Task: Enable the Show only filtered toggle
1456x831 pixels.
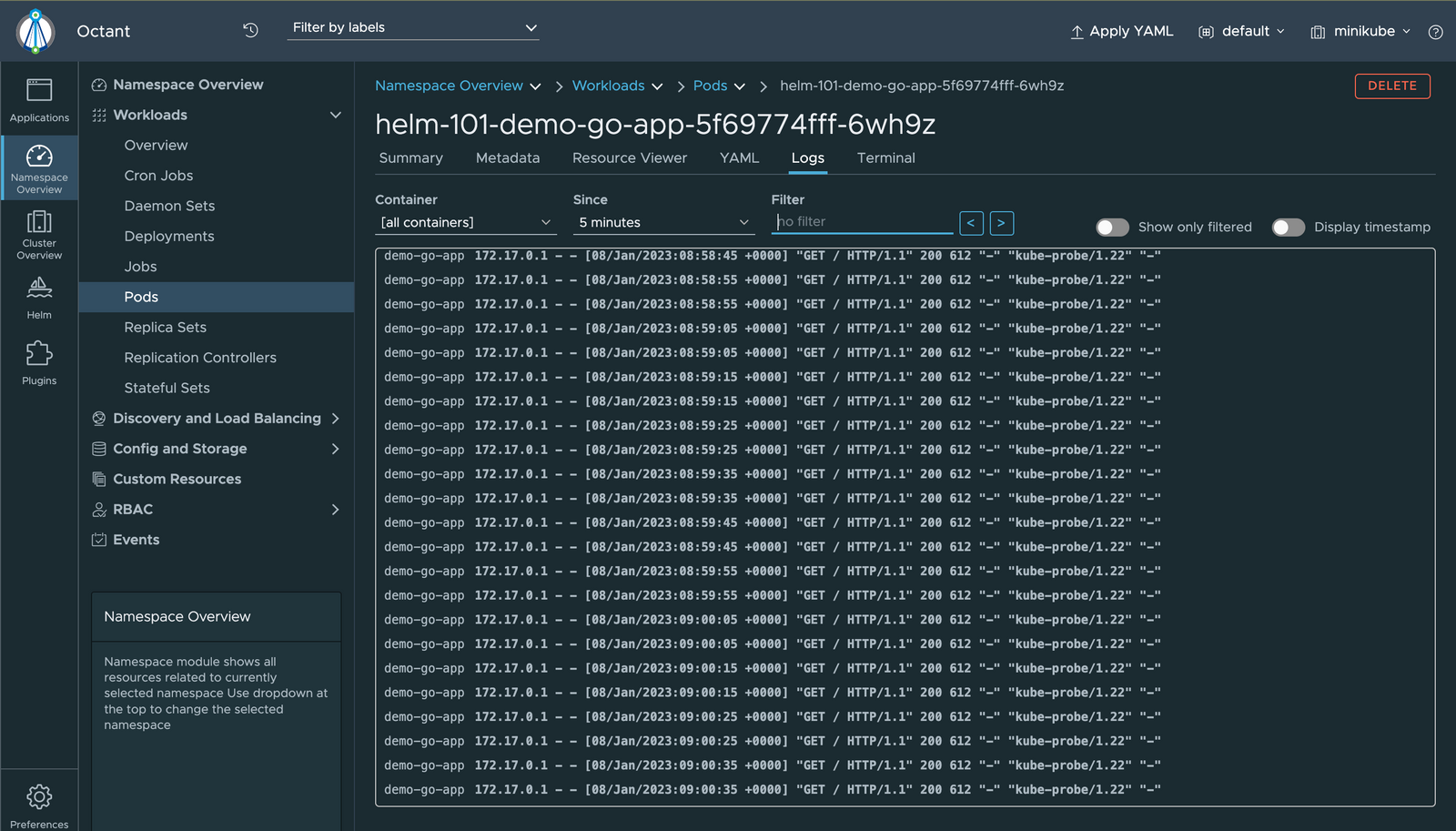Action: point(1112,227)
